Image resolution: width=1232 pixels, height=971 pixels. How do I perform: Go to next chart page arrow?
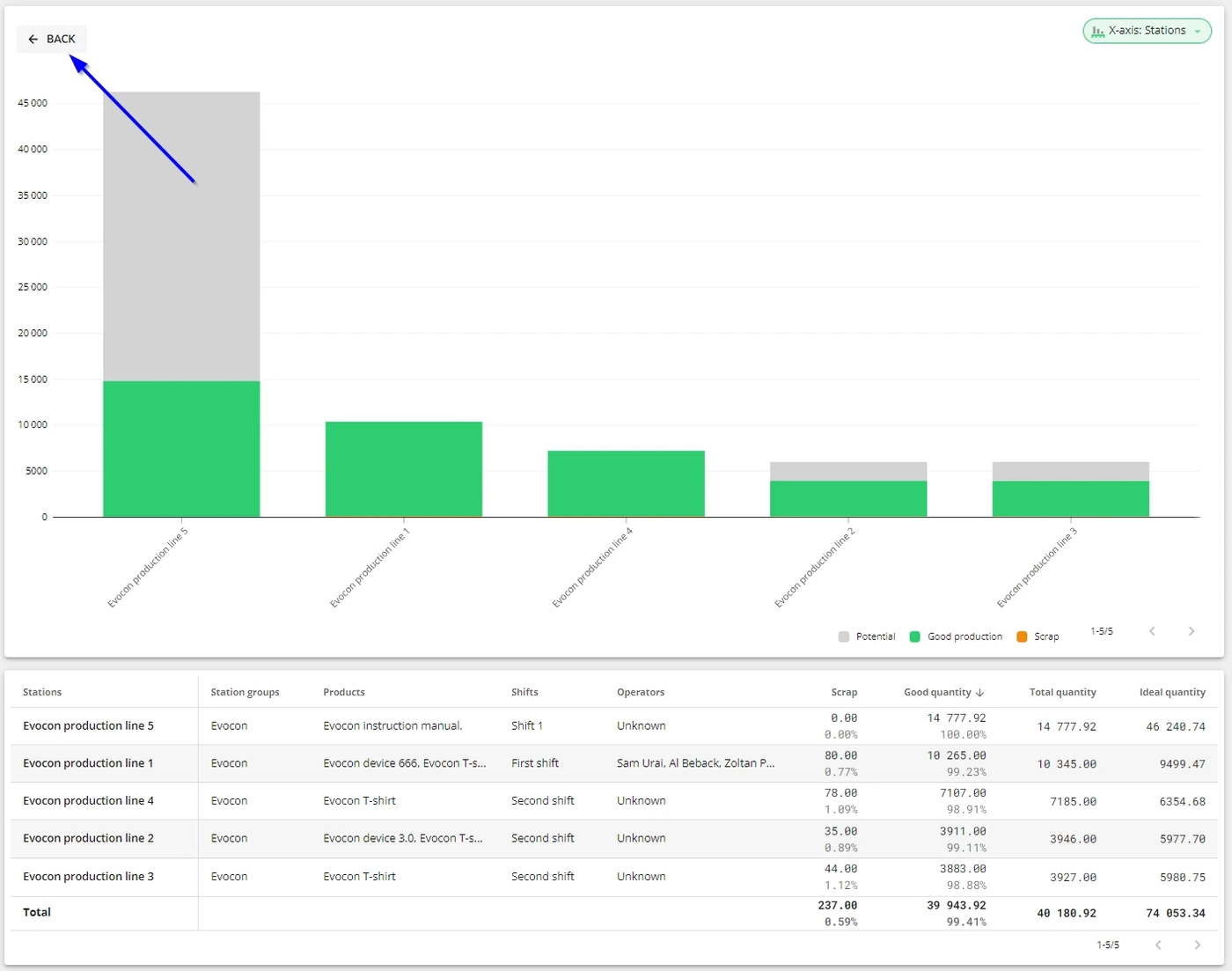[1192, 631]
